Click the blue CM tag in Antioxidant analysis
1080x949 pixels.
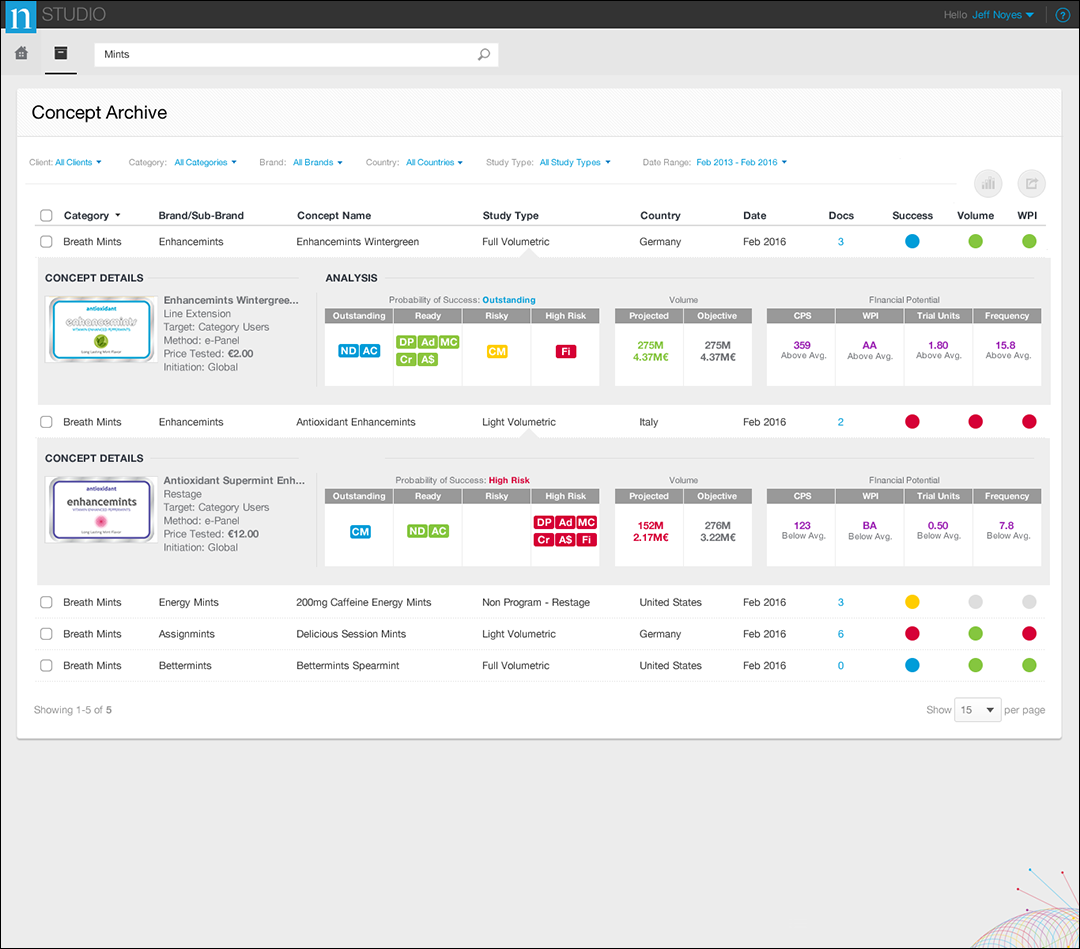360,532
